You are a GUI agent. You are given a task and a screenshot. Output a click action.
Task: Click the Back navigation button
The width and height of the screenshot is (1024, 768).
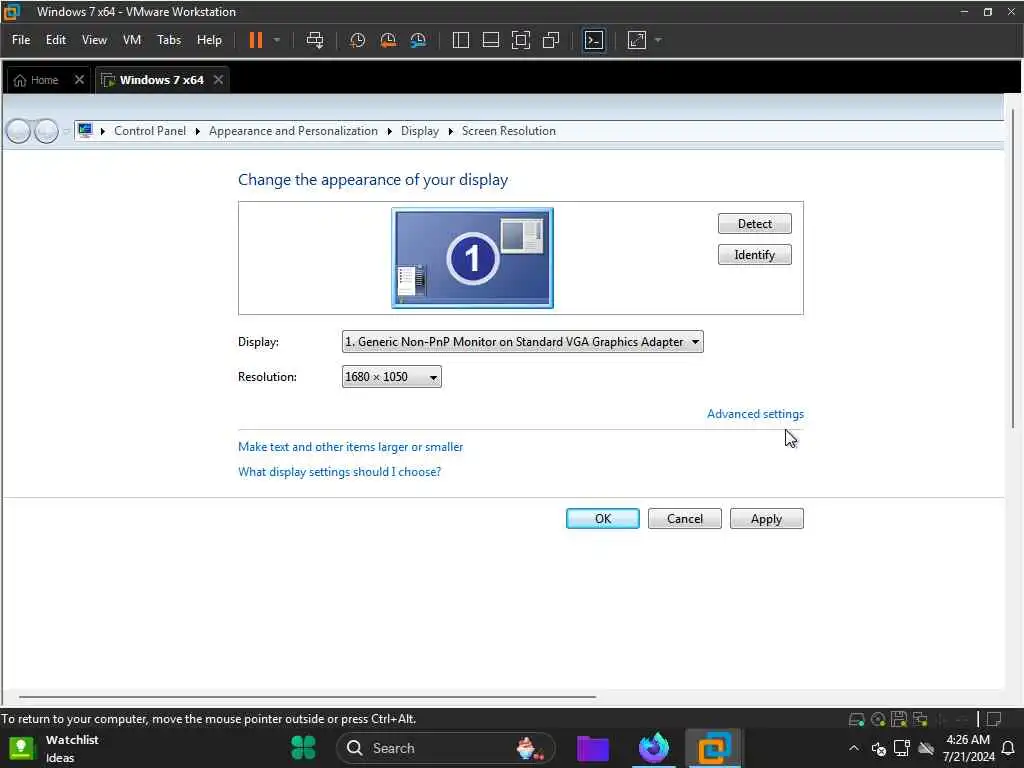coord(18,131)
